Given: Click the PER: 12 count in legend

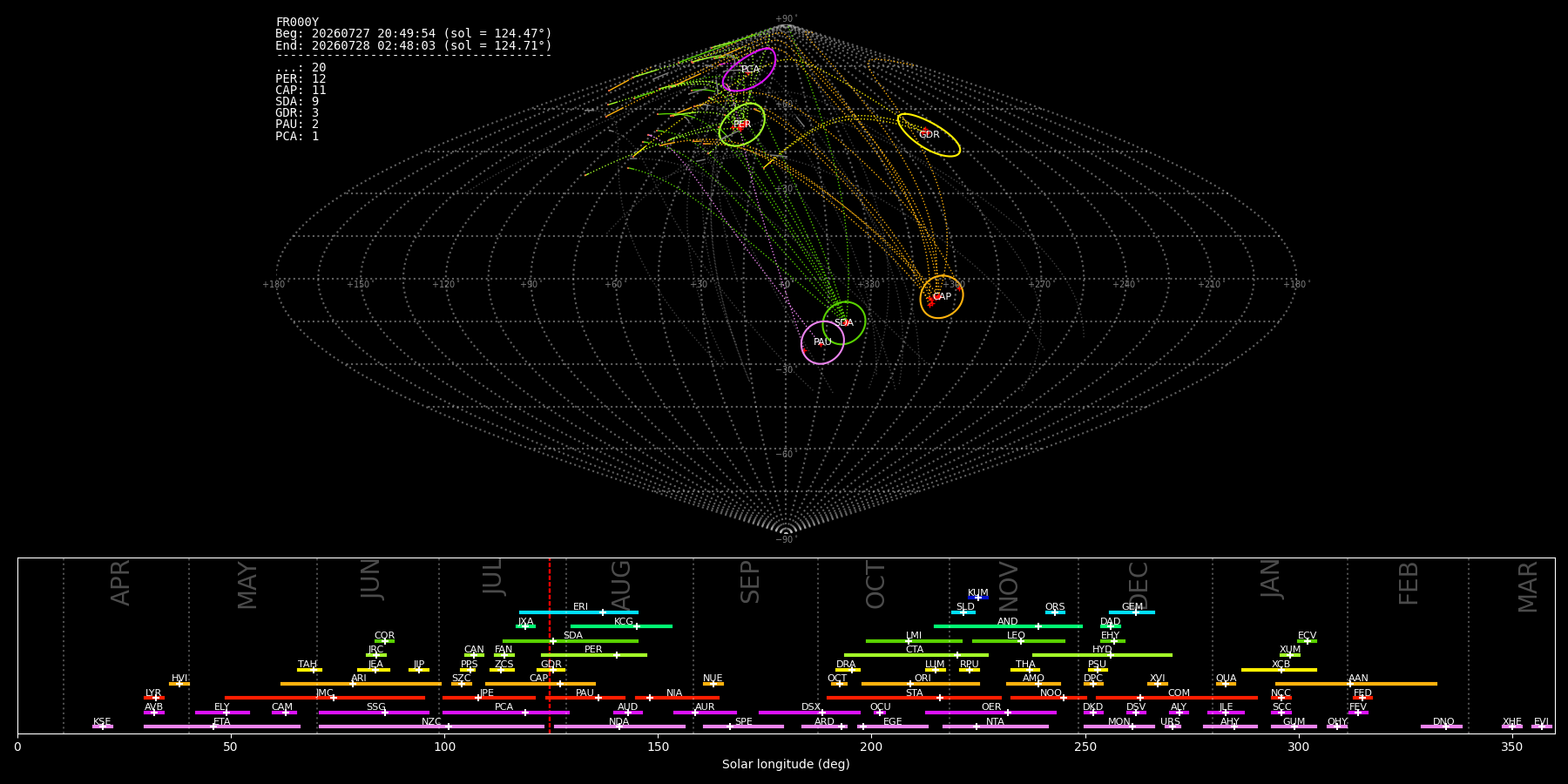Looking at the screenshot, I should coord(301,79).
